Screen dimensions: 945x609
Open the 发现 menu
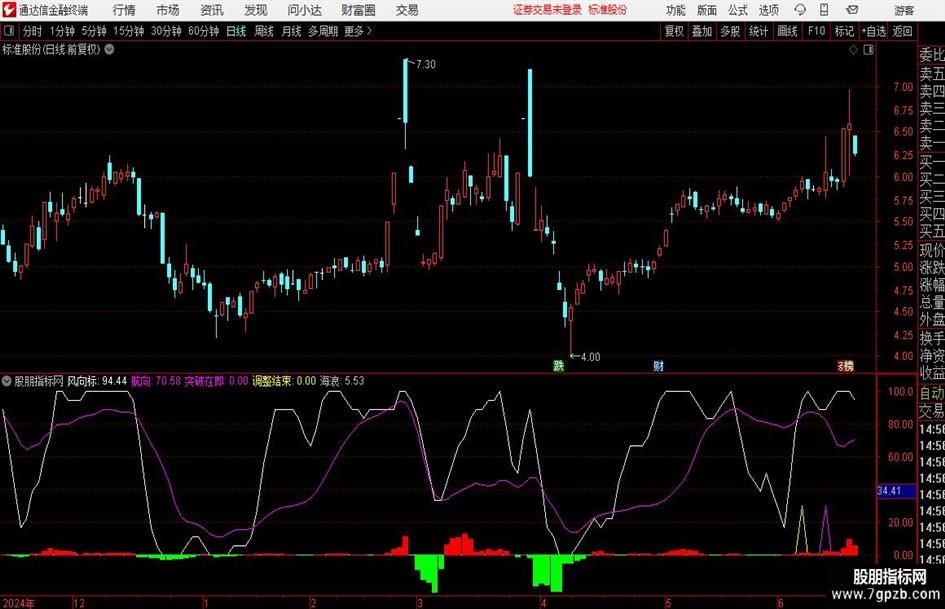coord(256,10)
